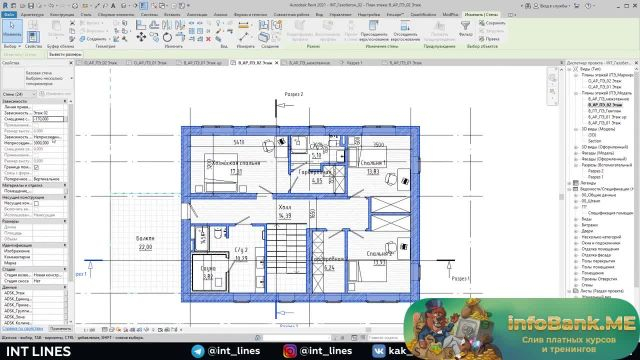Switch to the Разрез 1 view tab
The width and height of the screenshot is (640, 360).
(355, 63)
